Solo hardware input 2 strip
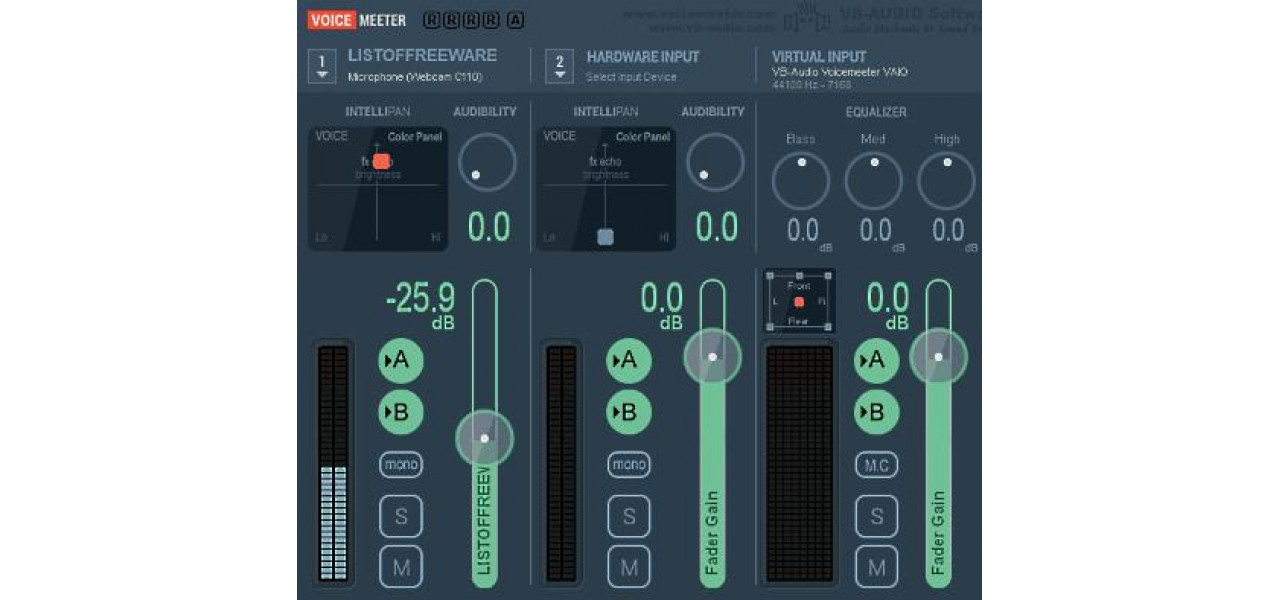 [629, 517]
